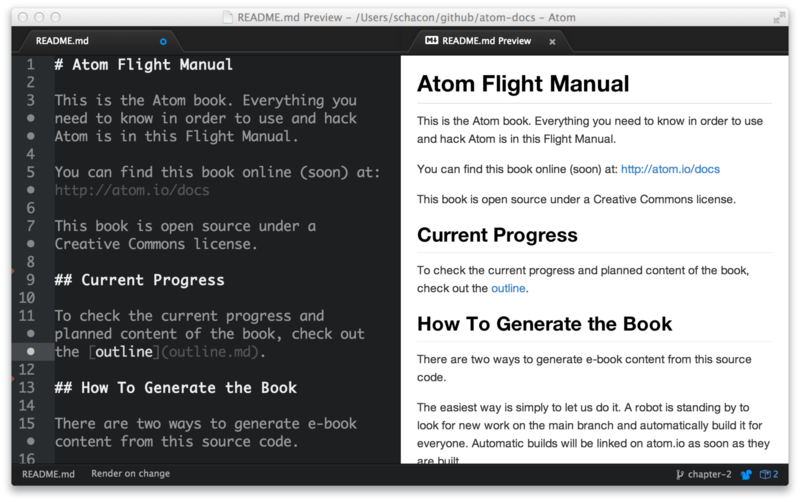Click the highlighted outline text in editor

[123, 352]
